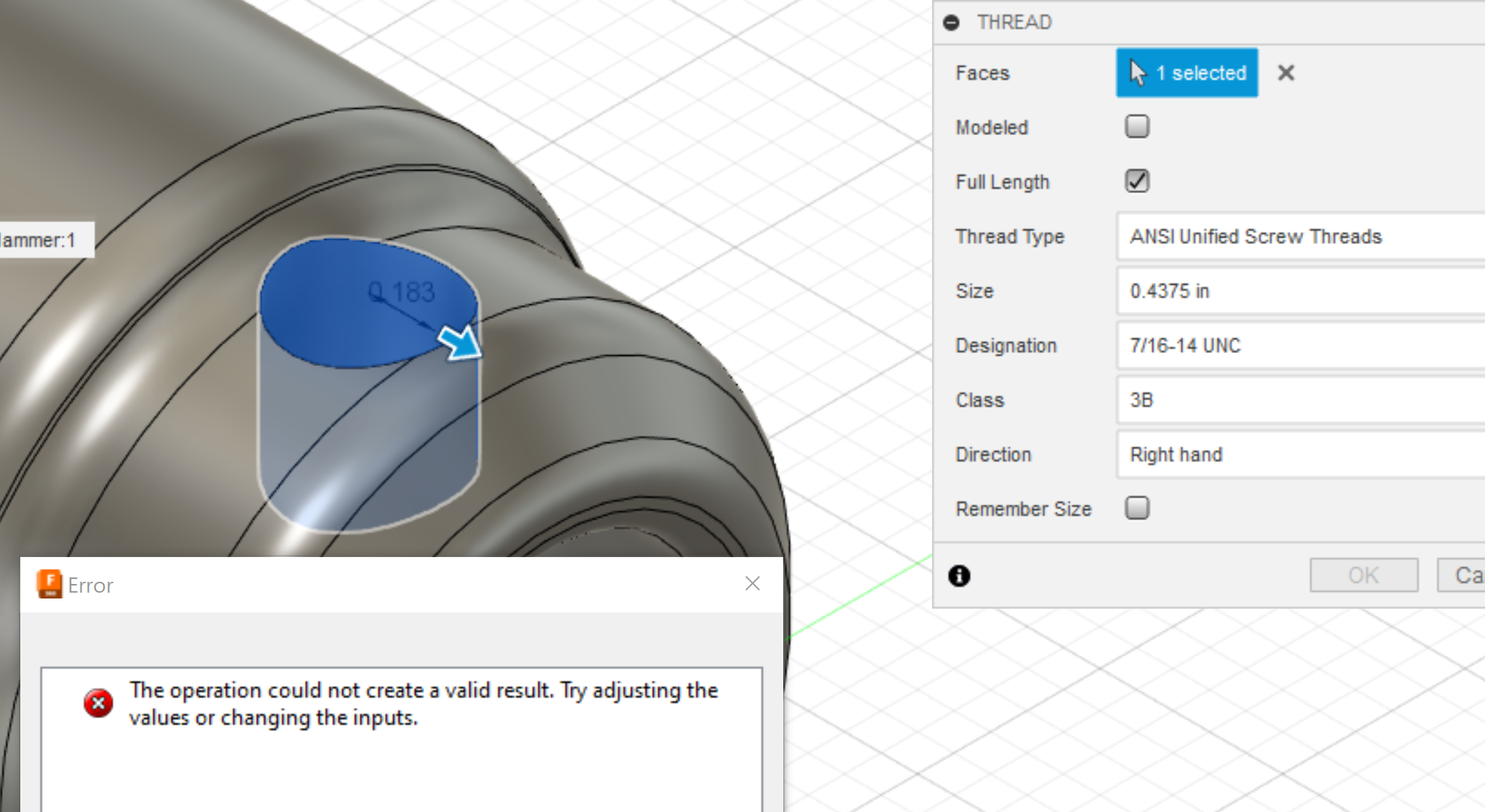Open the Thread Type dropdown
This screenshot has width=1485, height=812.
(1300, 236)
